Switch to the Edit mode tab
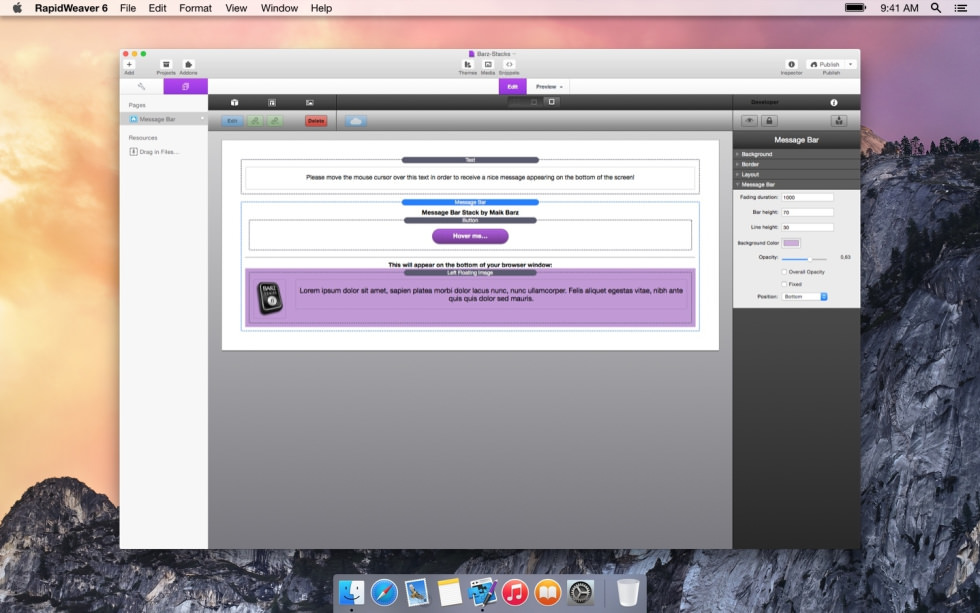The width and height of the screenshot is (980, 613). tap(512, 86)
